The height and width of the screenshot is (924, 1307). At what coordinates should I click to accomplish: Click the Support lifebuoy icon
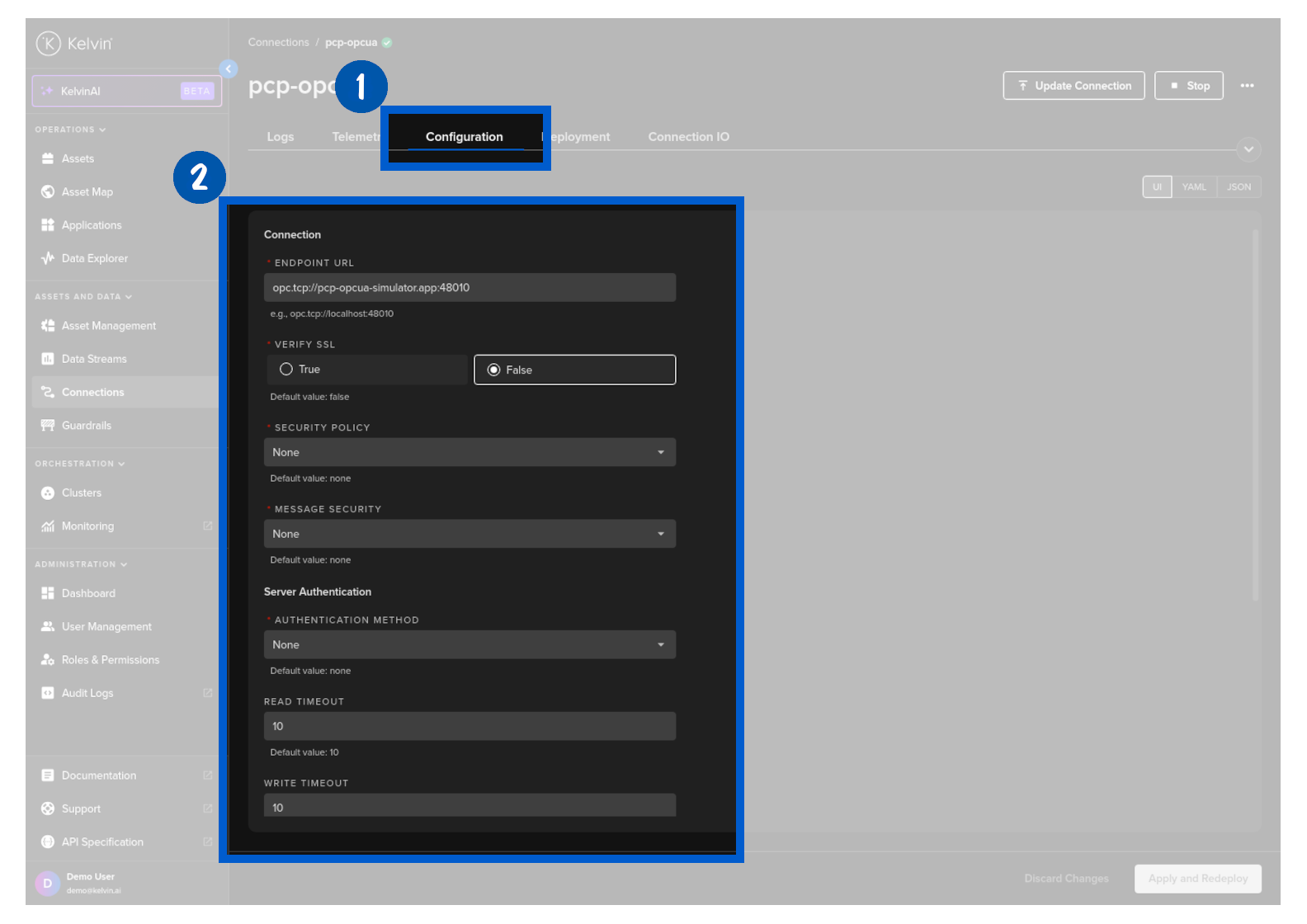tap(48, 809)
